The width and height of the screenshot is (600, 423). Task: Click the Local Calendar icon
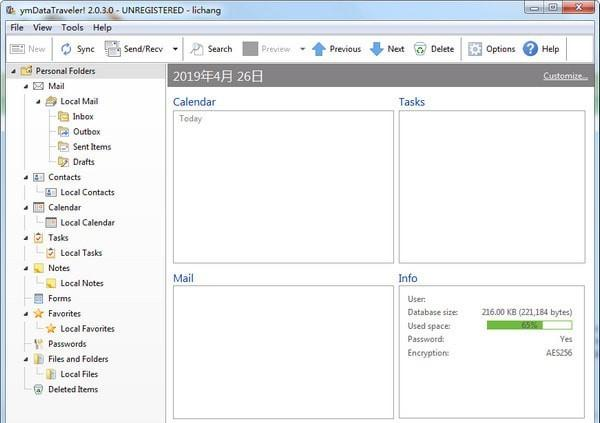point(51,223)
